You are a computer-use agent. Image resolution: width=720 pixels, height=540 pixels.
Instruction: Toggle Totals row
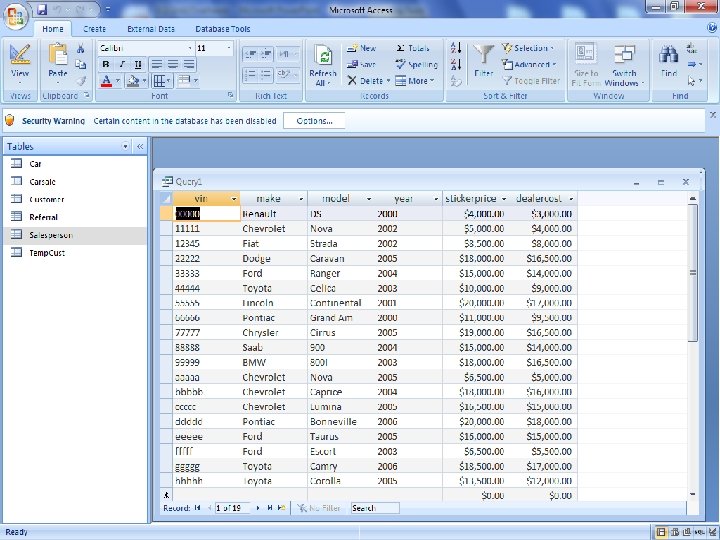[412, 48]
